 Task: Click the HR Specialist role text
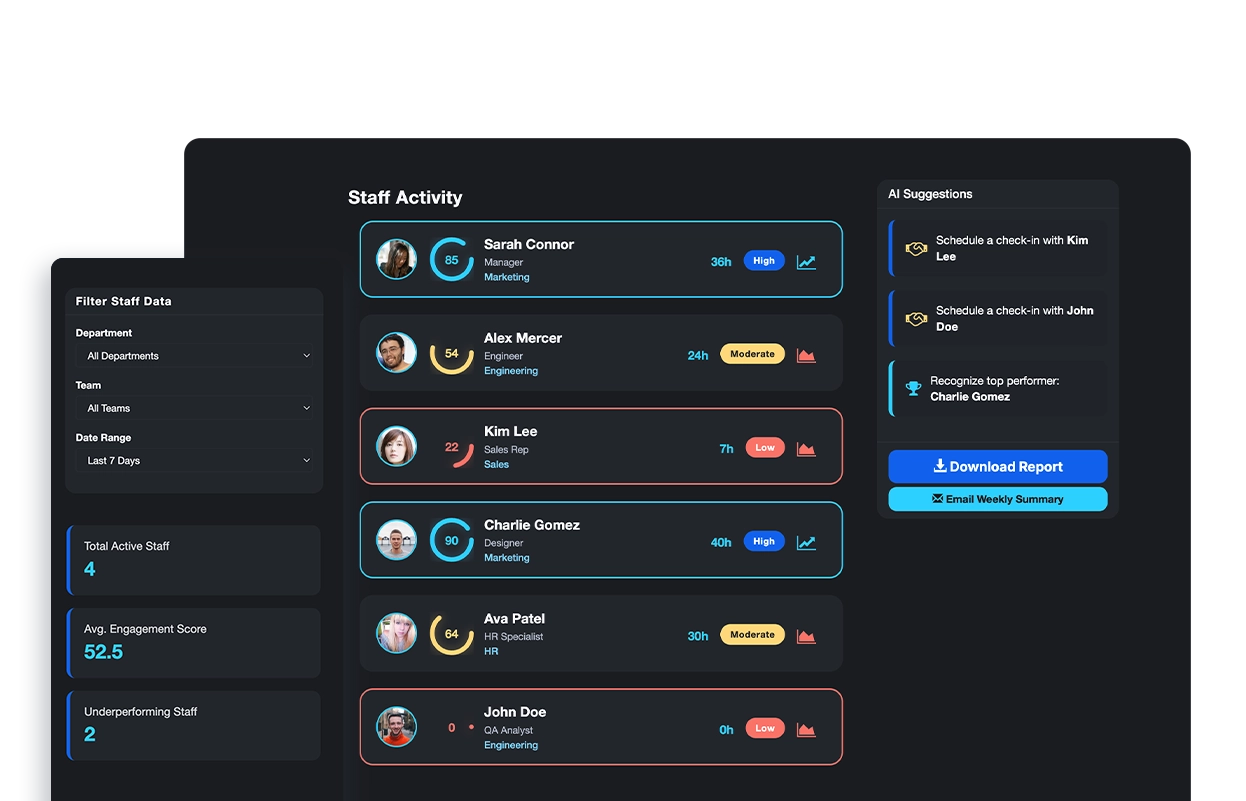click(x=514, y=636)
